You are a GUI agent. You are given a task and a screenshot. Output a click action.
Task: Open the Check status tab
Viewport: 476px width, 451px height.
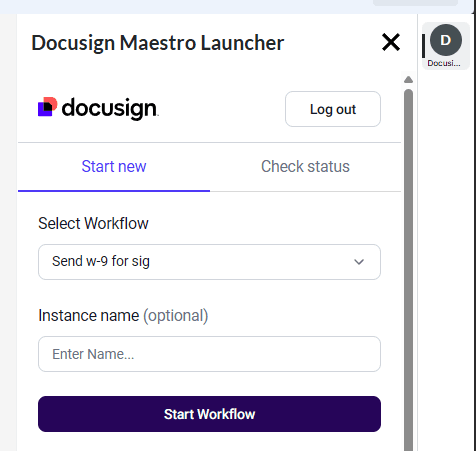[x=305, y=166]
